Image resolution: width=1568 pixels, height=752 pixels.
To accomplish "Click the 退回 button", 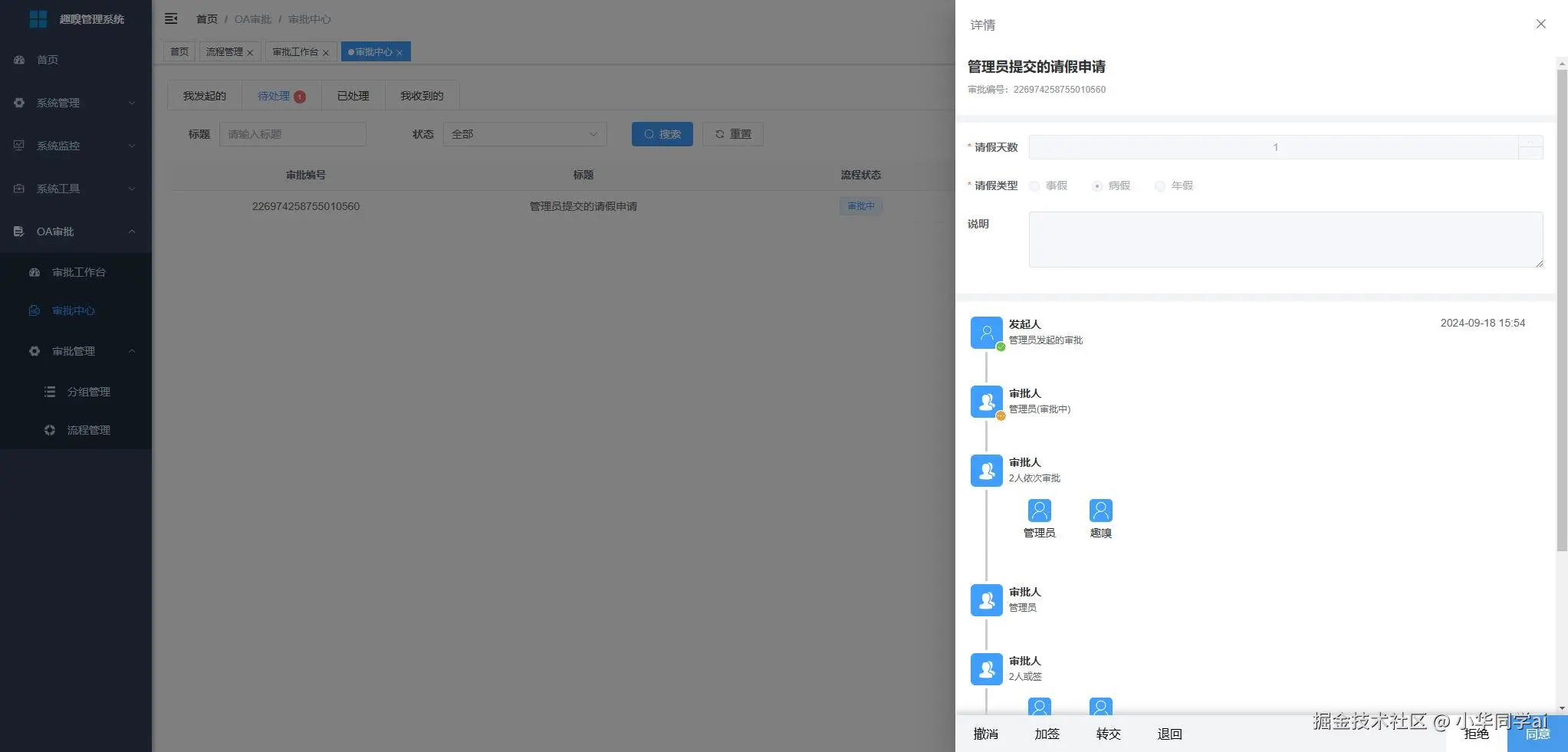I will coord(1170,734).
